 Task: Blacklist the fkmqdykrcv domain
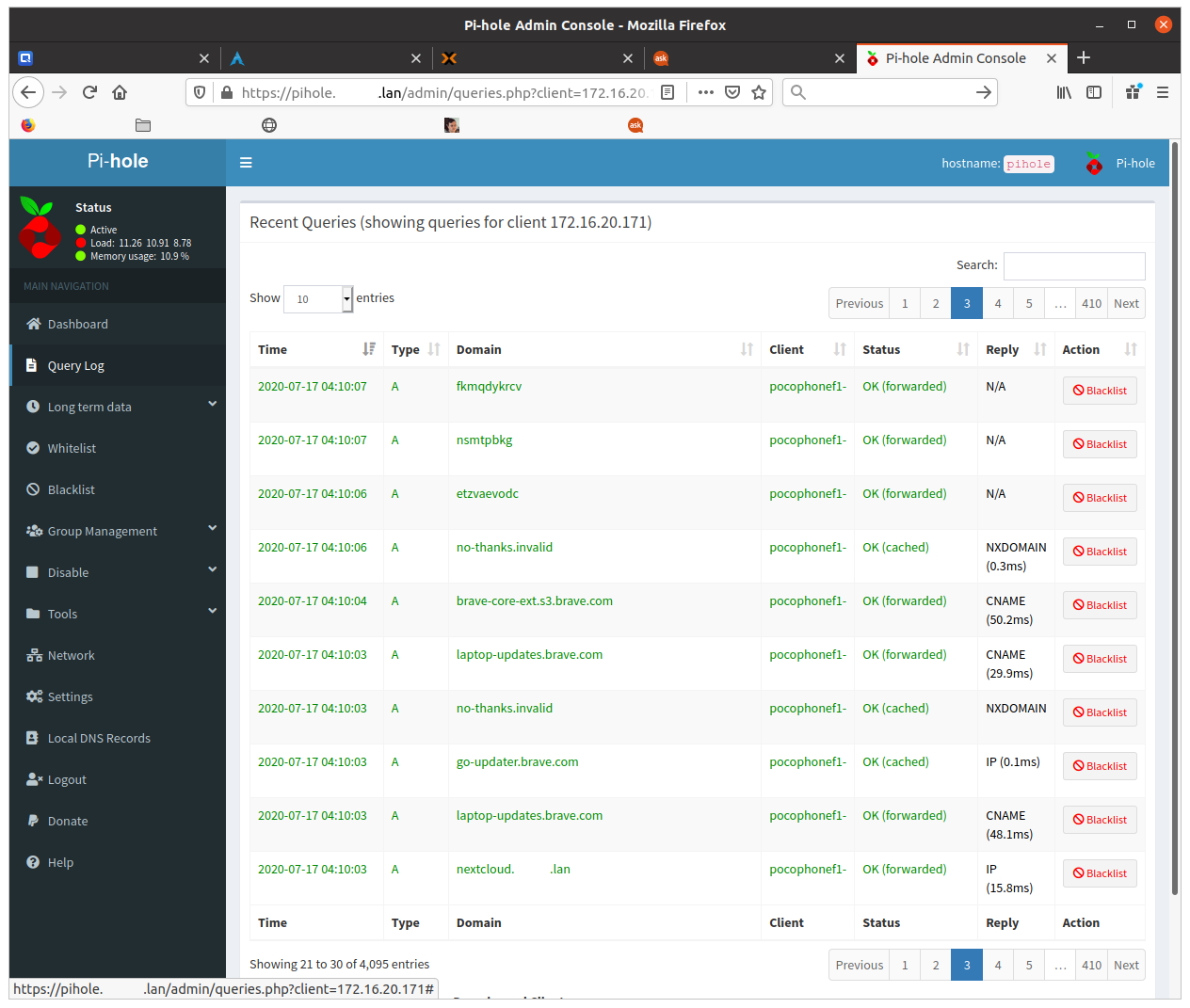tap(1100, 391)
